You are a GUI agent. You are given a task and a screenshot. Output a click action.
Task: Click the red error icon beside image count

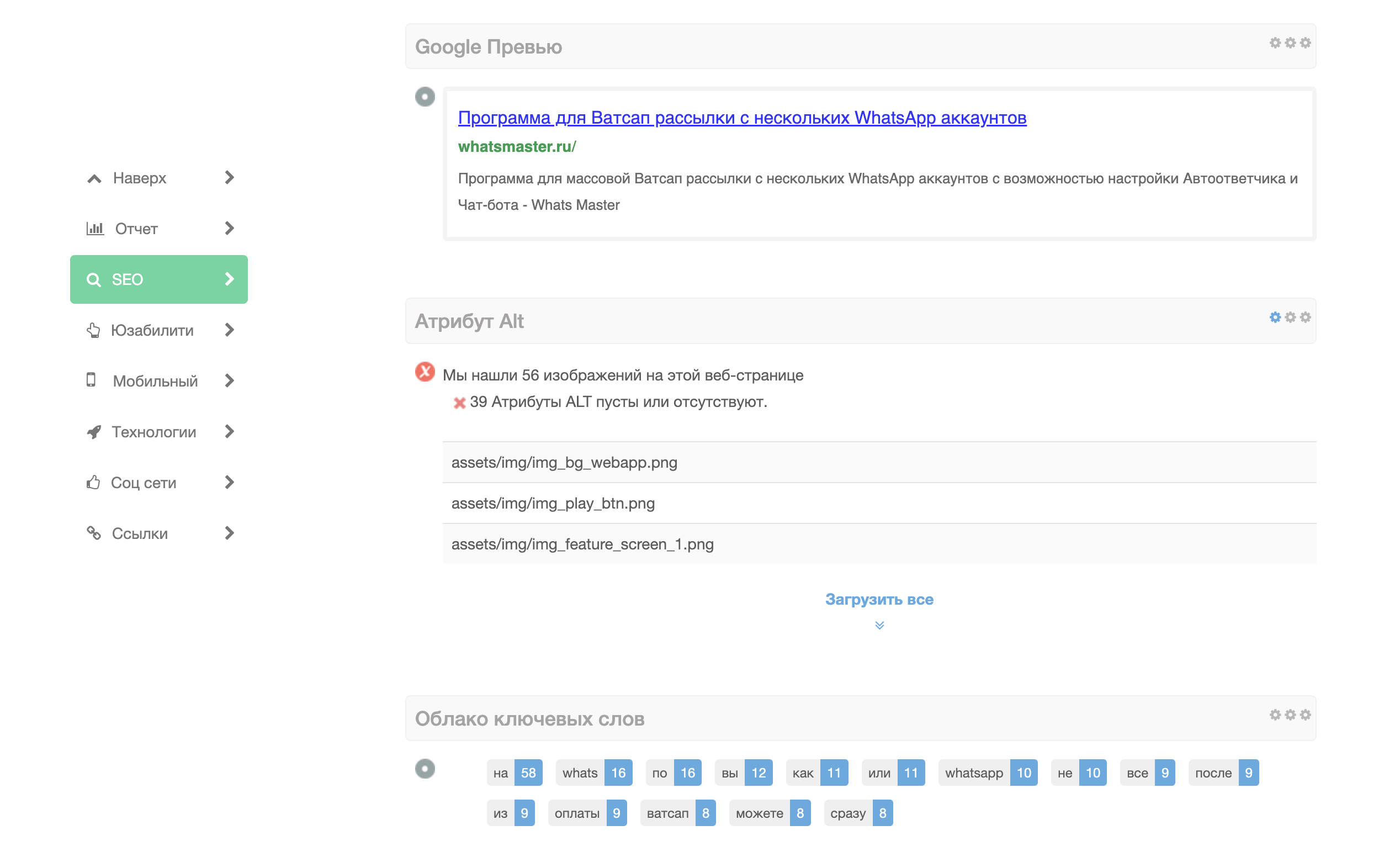point(425,372)
